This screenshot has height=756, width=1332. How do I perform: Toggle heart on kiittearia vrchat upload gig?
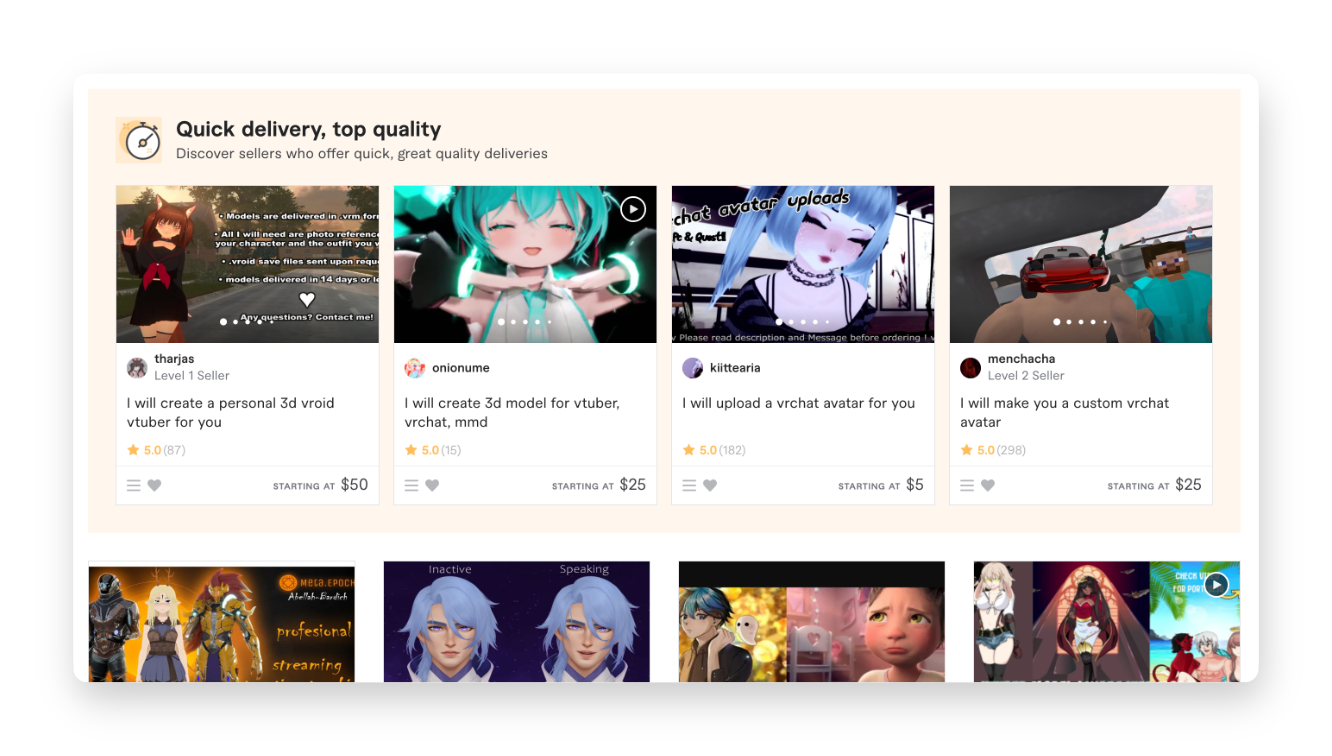(x=710, y=486)
